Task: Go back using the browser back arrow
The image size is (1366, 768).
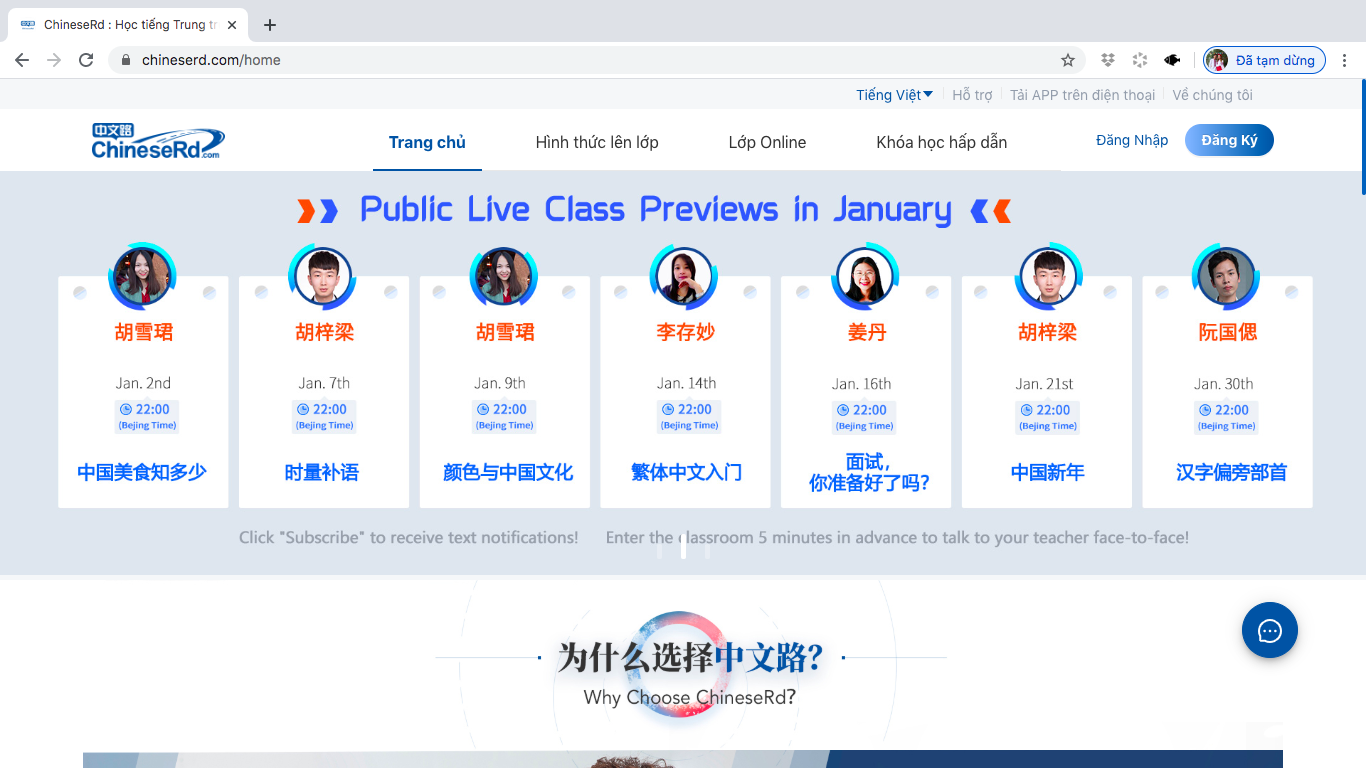Action: point(22,60)
